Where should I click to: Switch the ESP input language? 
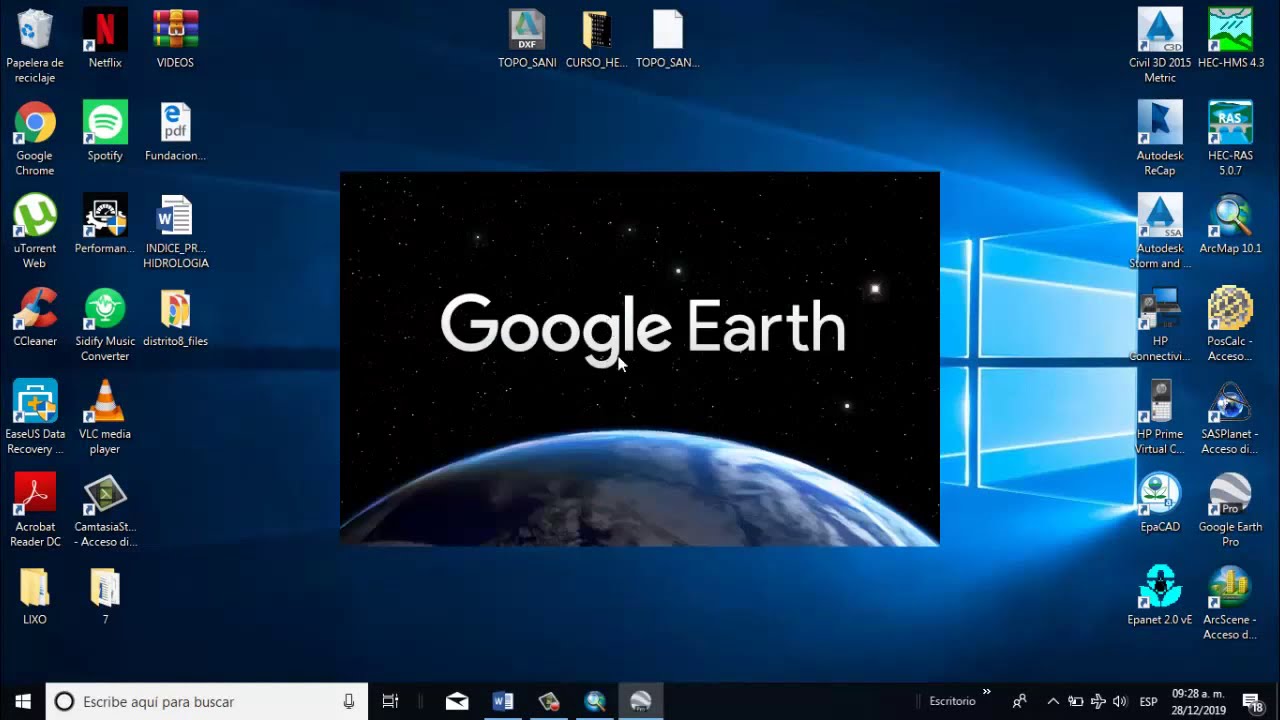[x=1148, y=701]
